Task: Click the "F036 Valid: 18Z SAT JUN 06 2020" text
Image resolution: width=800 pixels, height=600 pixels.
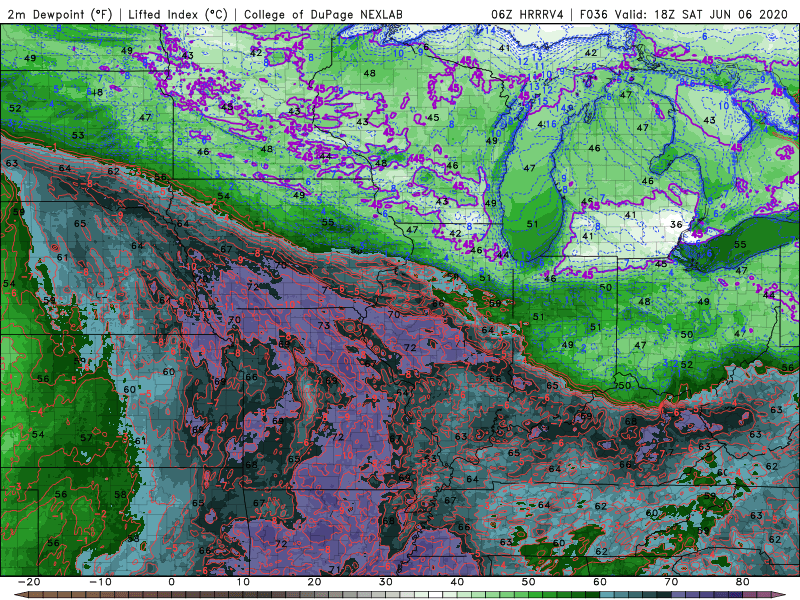Action: pos(684,14)
